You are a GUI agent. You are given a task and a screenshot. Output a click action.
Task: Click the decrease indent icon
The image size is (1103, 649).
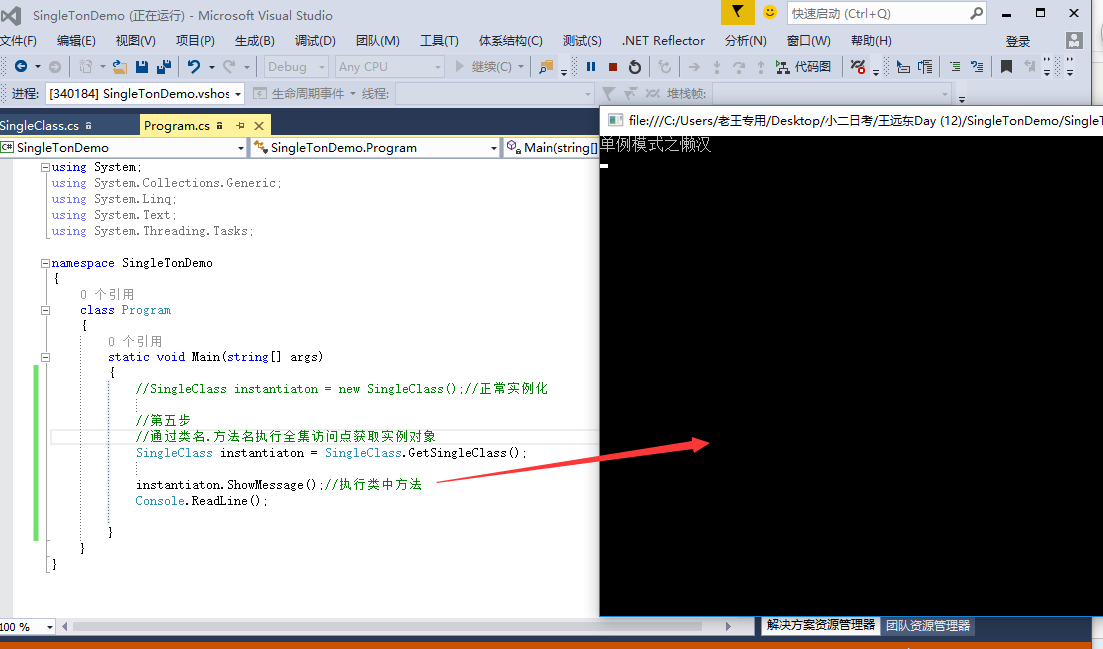click(x=955, y=67)
